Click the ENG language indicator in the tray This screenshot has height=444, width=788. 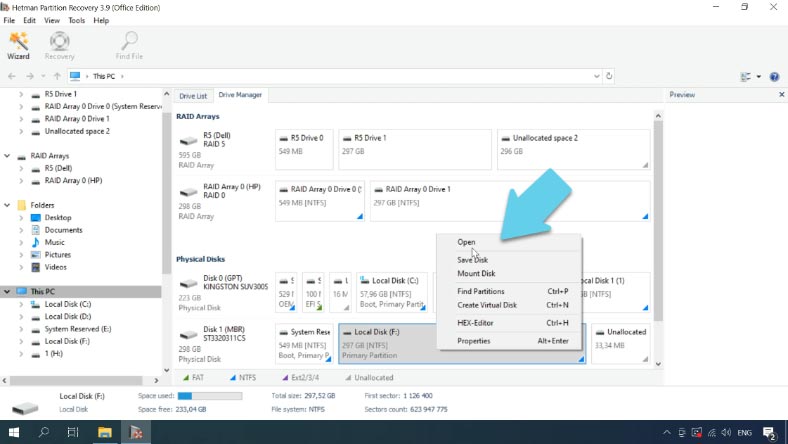tap(744, 433)
